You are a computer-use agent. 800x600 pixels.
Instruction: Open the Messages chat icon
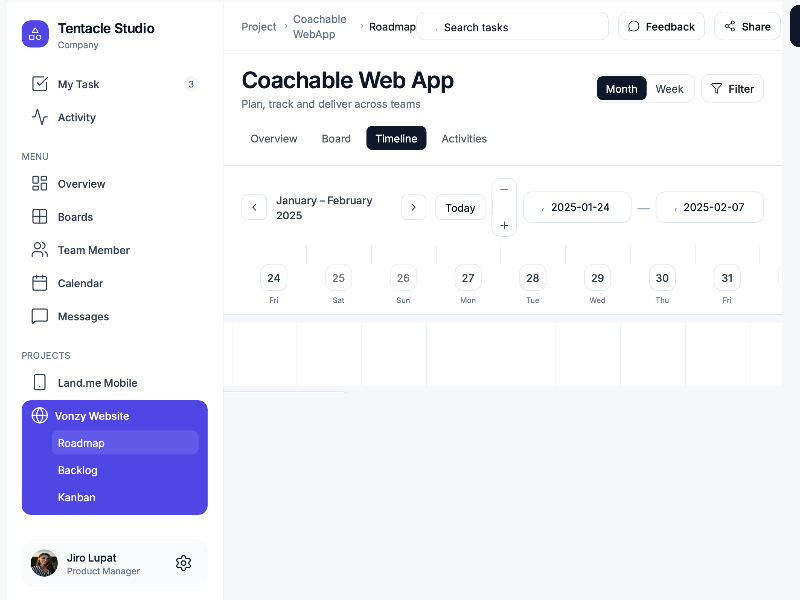[40, 316]
